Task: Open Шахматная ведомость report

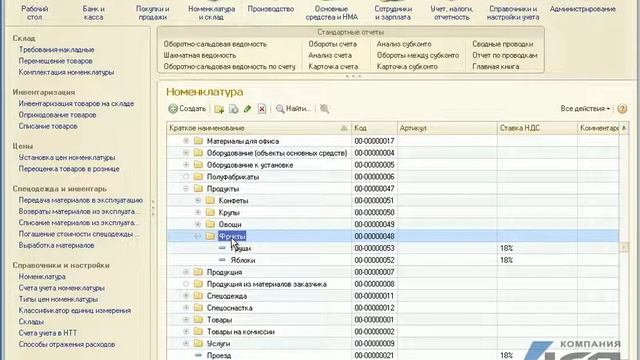Action: pyautogui.click(x=200, y=55)
